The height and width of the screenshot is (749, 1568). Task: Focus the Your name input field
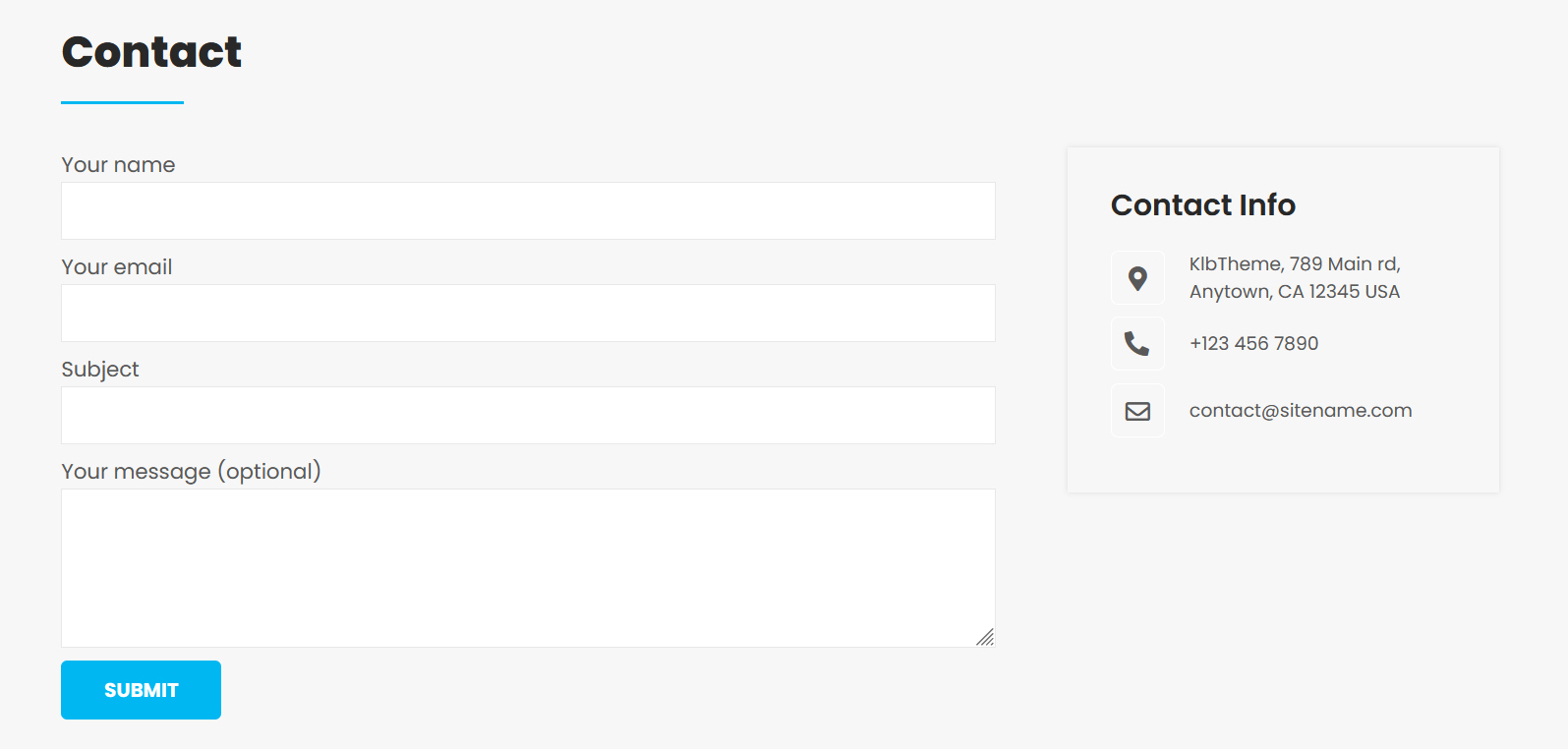pos(528,210)
